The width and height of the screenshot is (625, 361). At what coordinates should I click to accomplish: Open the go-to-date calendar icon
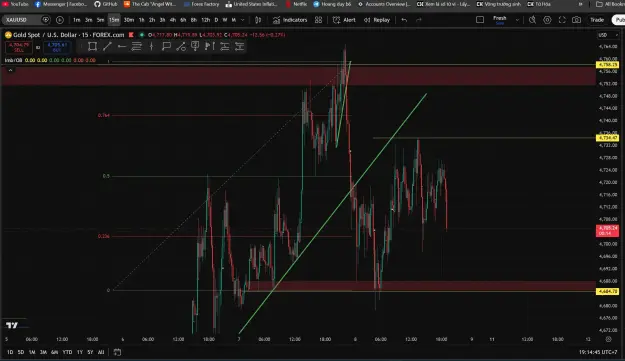click(117, 352)
